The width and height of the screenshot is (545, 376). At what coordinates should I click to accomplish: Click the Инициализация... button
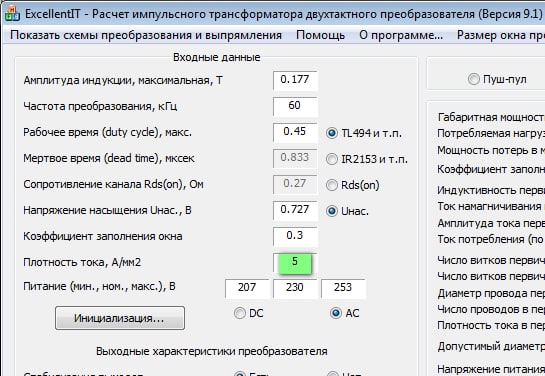(120, 318)
